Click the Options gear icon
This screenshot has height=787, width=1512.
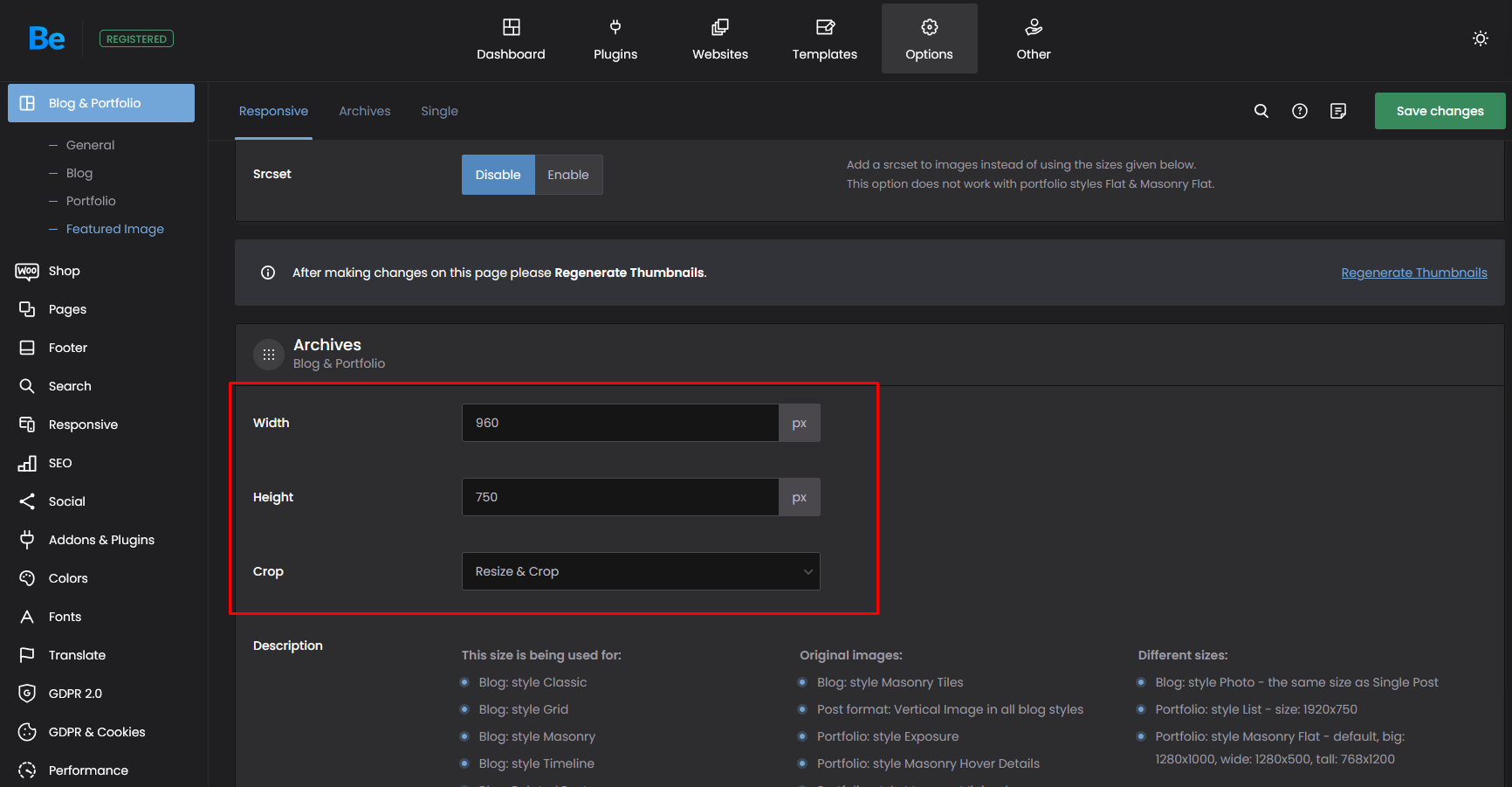coord(930,27)
